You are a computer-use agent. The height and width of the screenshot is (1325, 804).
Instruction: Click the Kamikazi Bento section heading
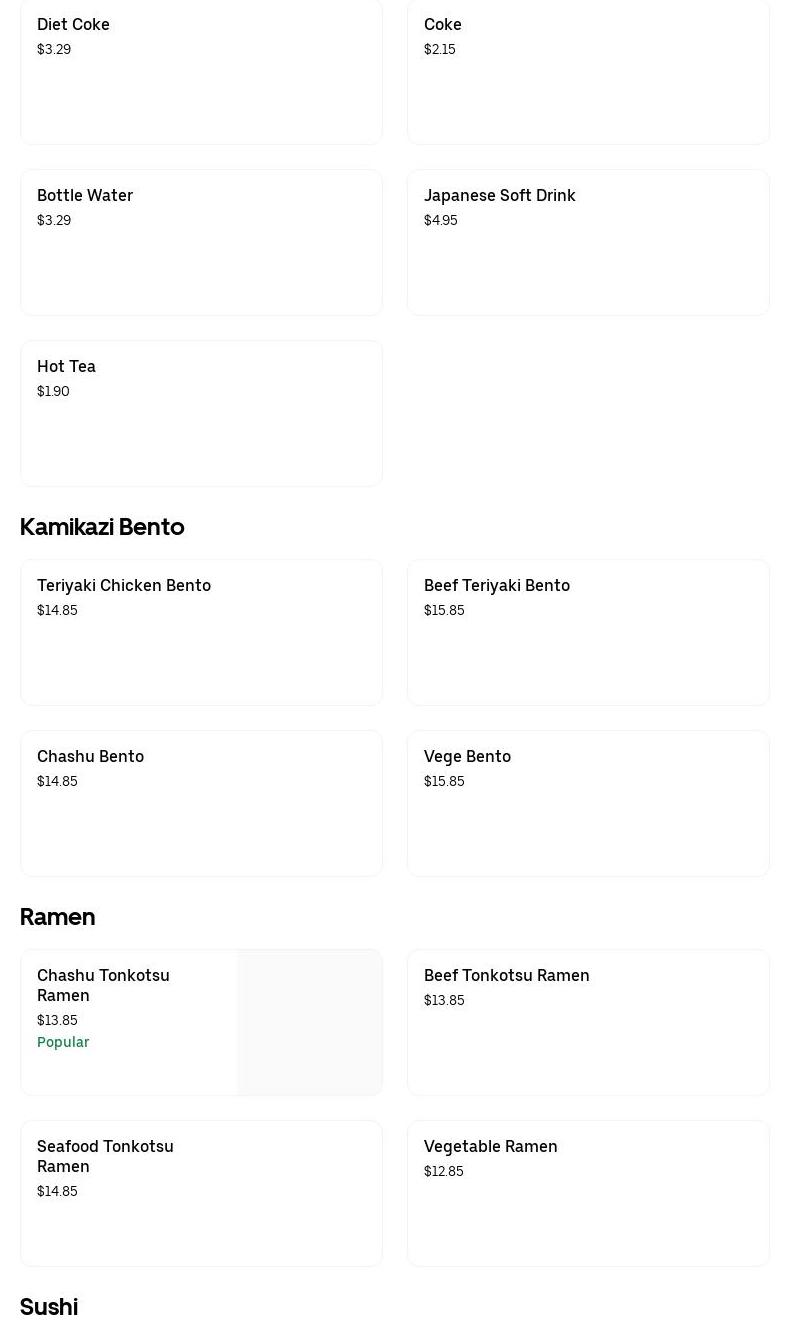pos(102,527)
